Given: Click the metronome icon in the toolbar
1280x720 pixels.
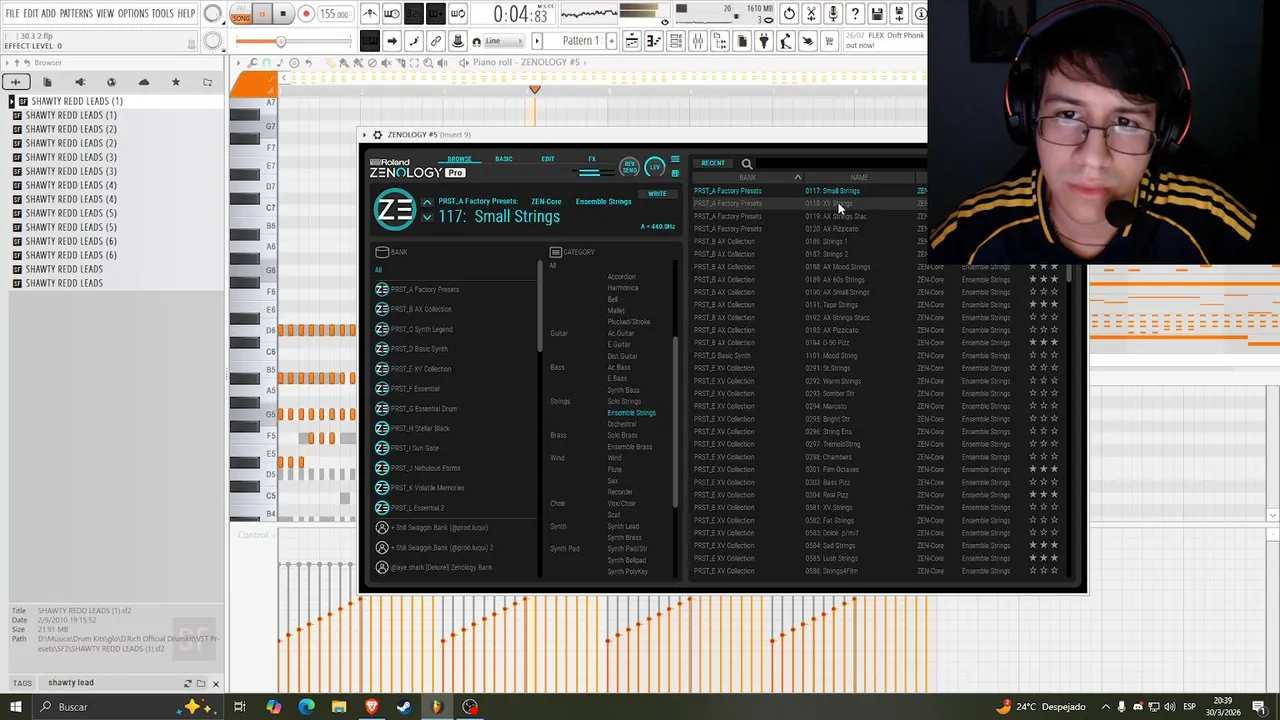Looking at the screenshot, I should 370,14.
